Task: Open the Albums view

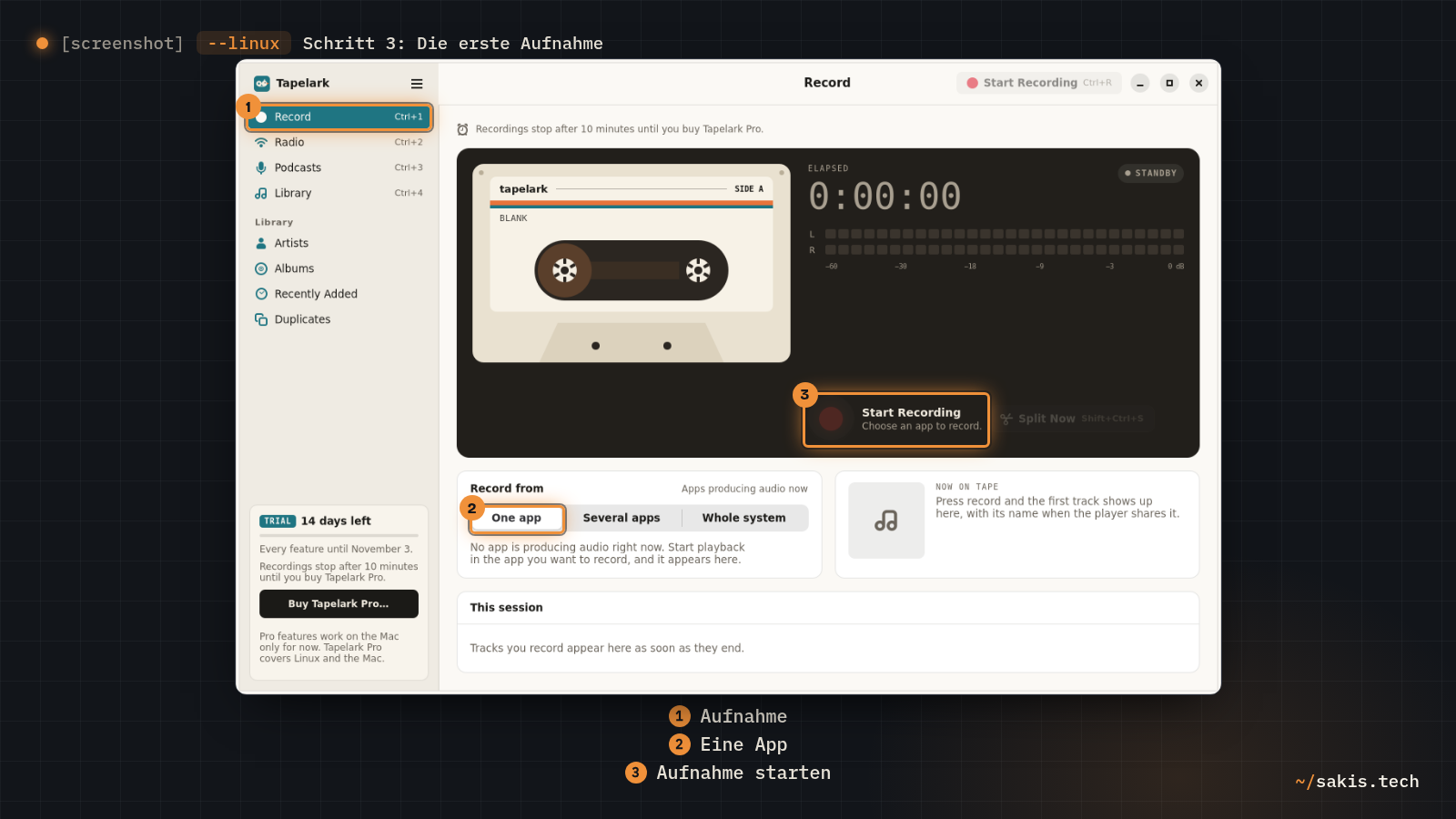Action: click(x=339, y=268)
